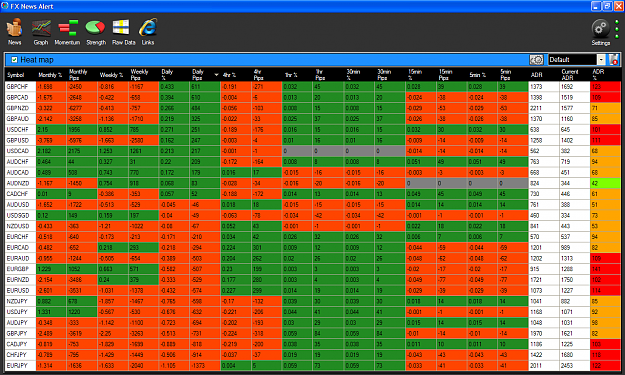Maximize the FX News Alert window
This screenshot has width=625, height=375.
pyautogui.click(x=607, y=6)
